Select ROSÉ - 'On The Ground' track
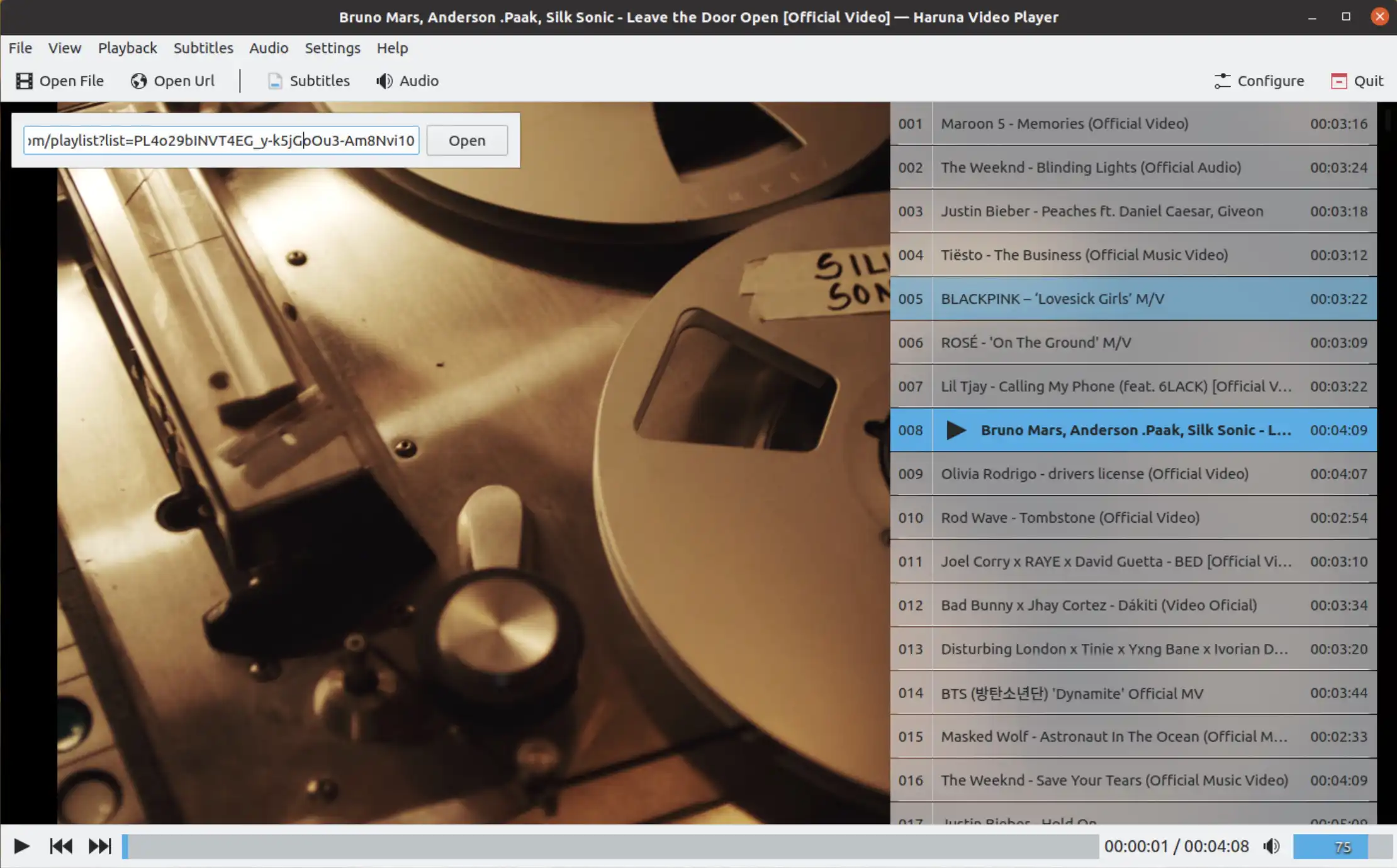Screen dimensions: 1397x868 1133,343
